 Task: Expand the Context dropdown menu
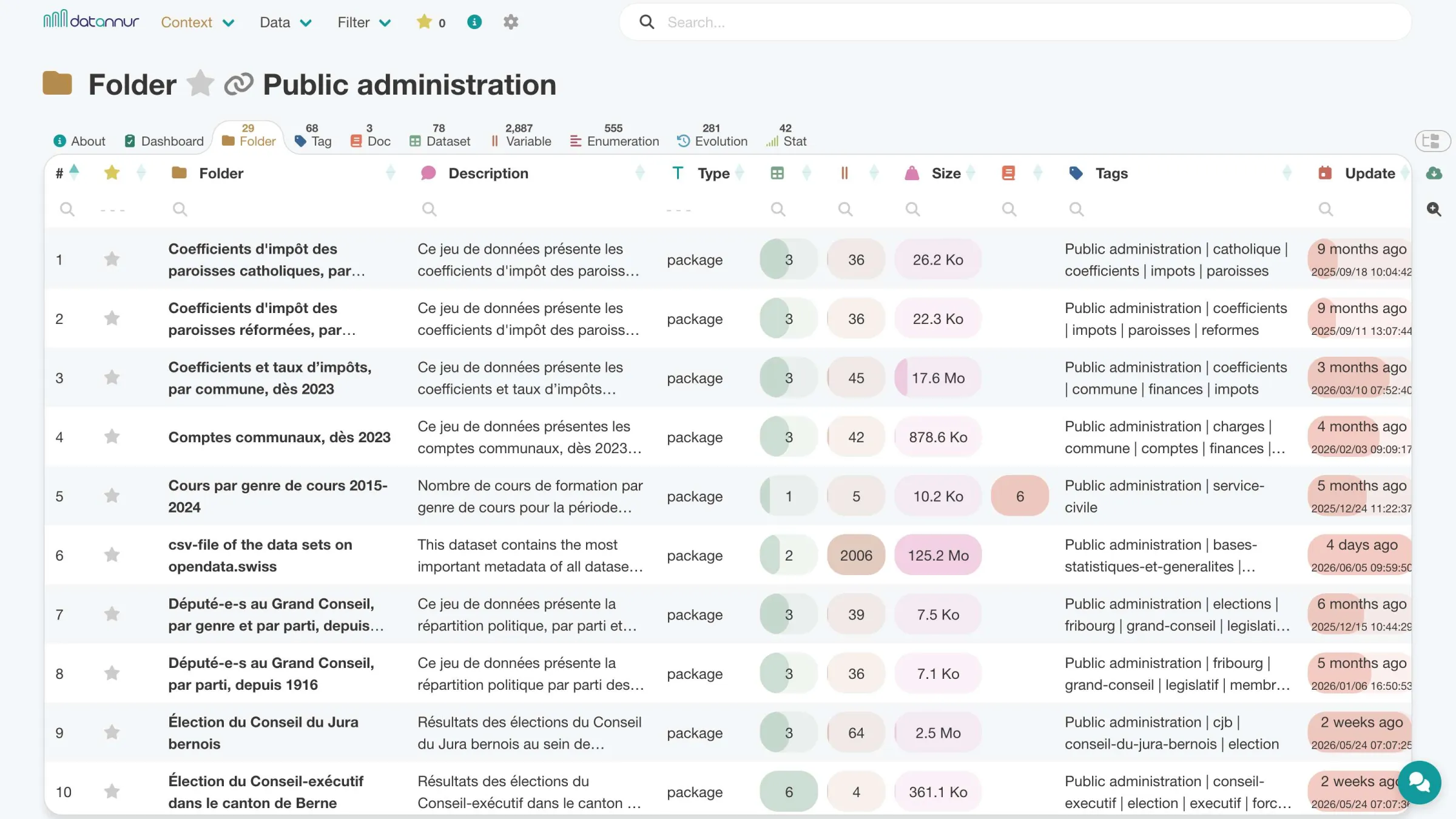198,22
